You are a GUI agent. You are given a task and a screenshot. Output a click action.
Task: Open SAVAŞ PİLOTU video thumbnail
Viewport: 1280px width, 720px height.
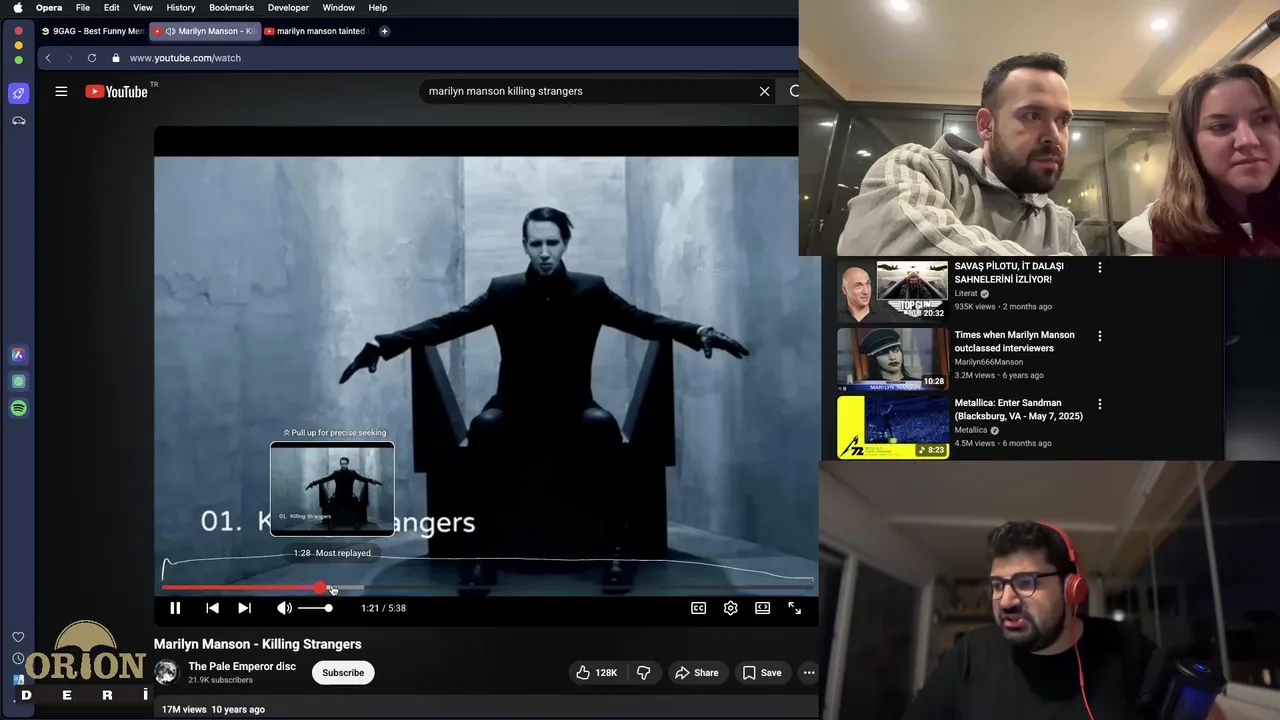click(893, 291)
